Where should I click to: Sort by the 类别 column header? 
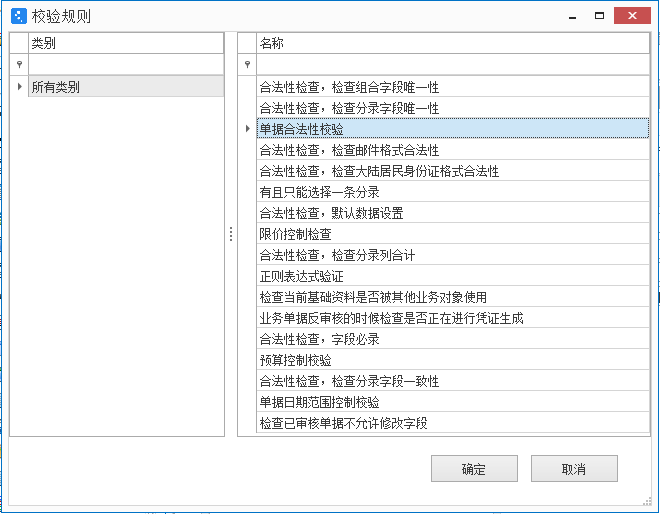tap(125, 43)
